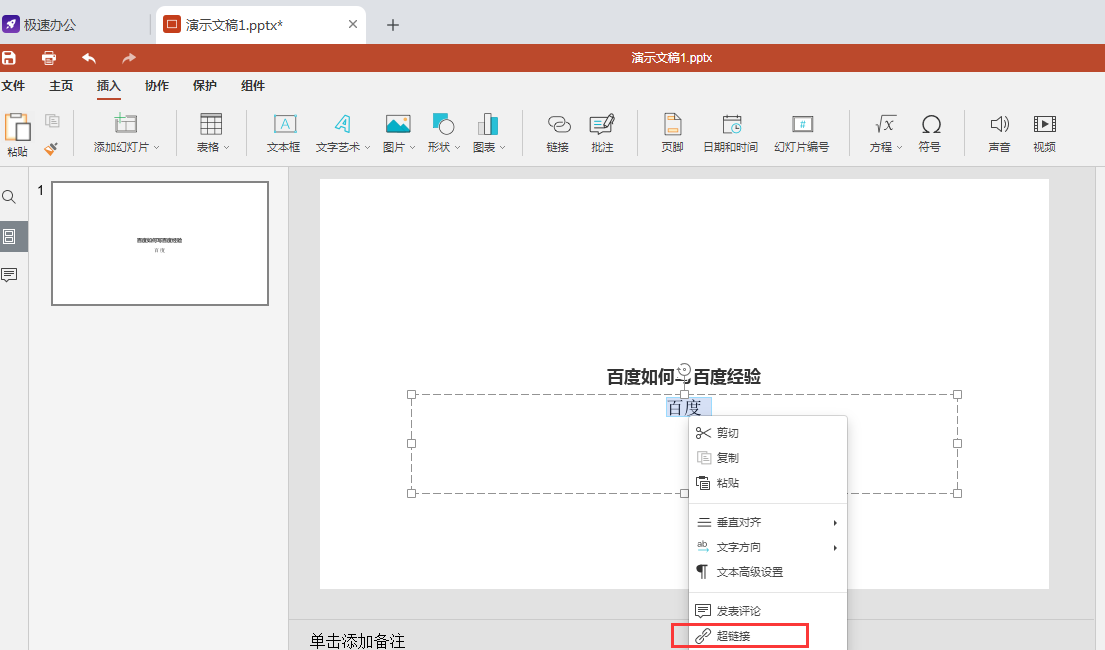This screenshot has width=1105, height=650.
Task: Insert date and time (日期和时间)
Action: click(x=731, y=133)
